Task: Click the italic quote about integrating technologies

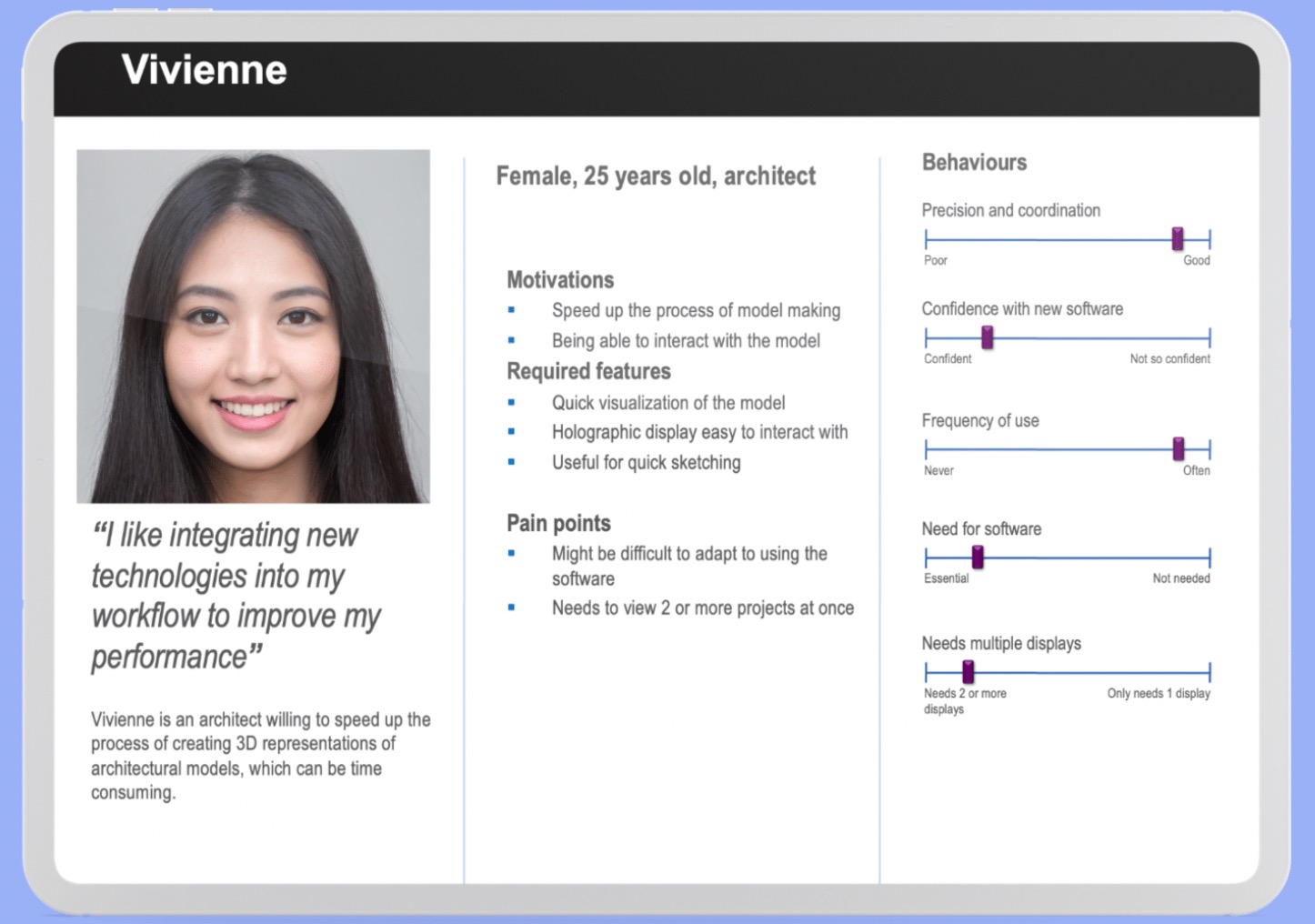Action: 236,596
